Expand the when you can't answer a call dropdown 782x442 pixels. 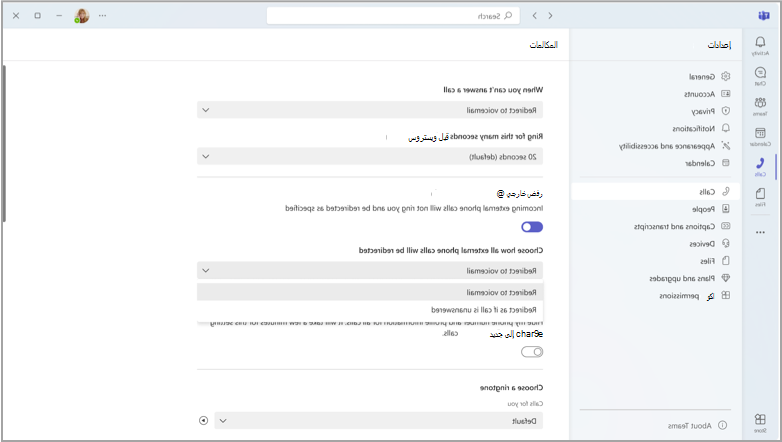click(x=370, y=110)
